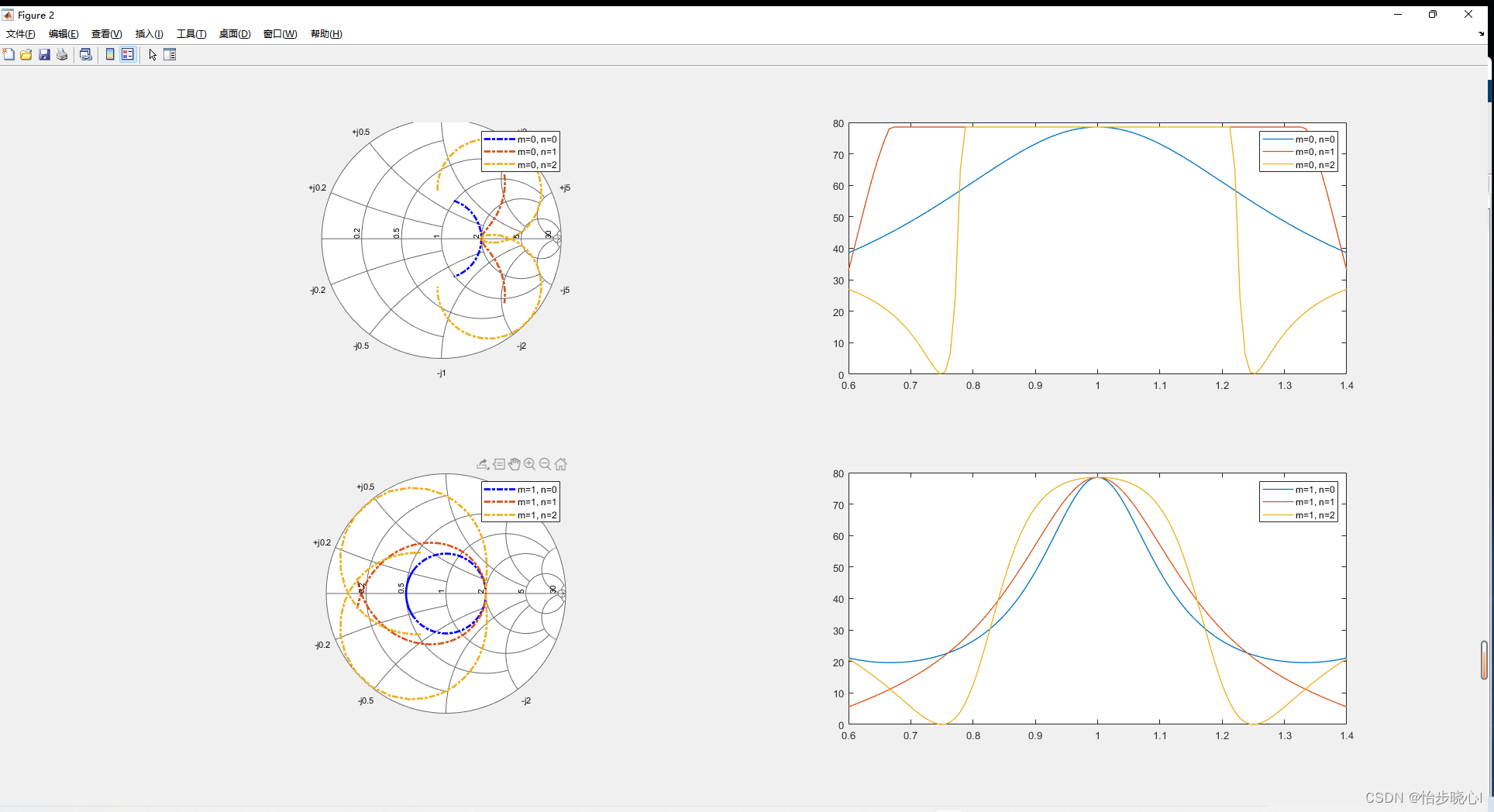Open the 窗口(W) menu

281,34
